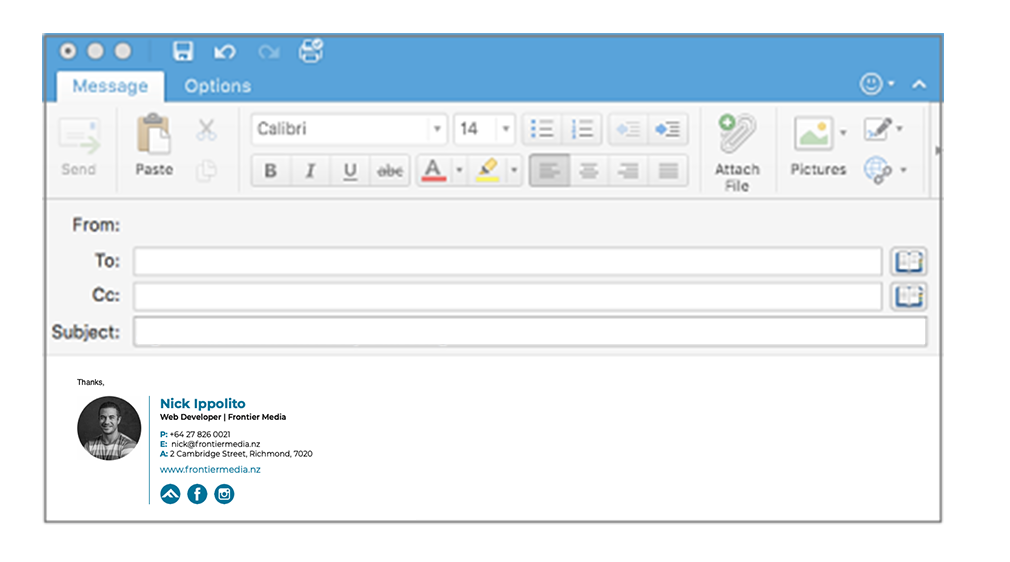
Task: Insert a bulleted list
Action: [542, 129]
